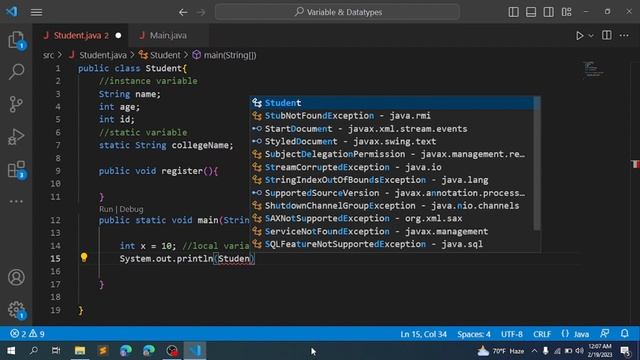
Task: Change encoding via UTF-8 status
Action: coord(512,334)
